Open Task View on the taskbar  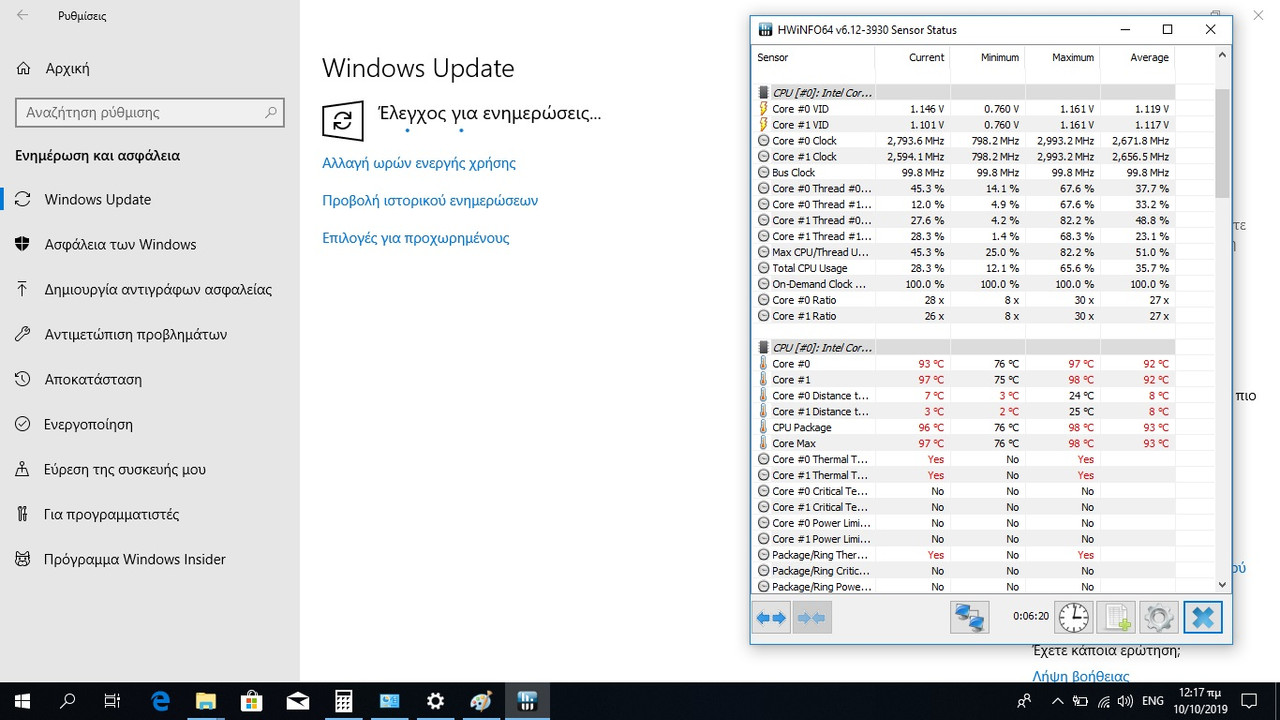tap(113, 701)
